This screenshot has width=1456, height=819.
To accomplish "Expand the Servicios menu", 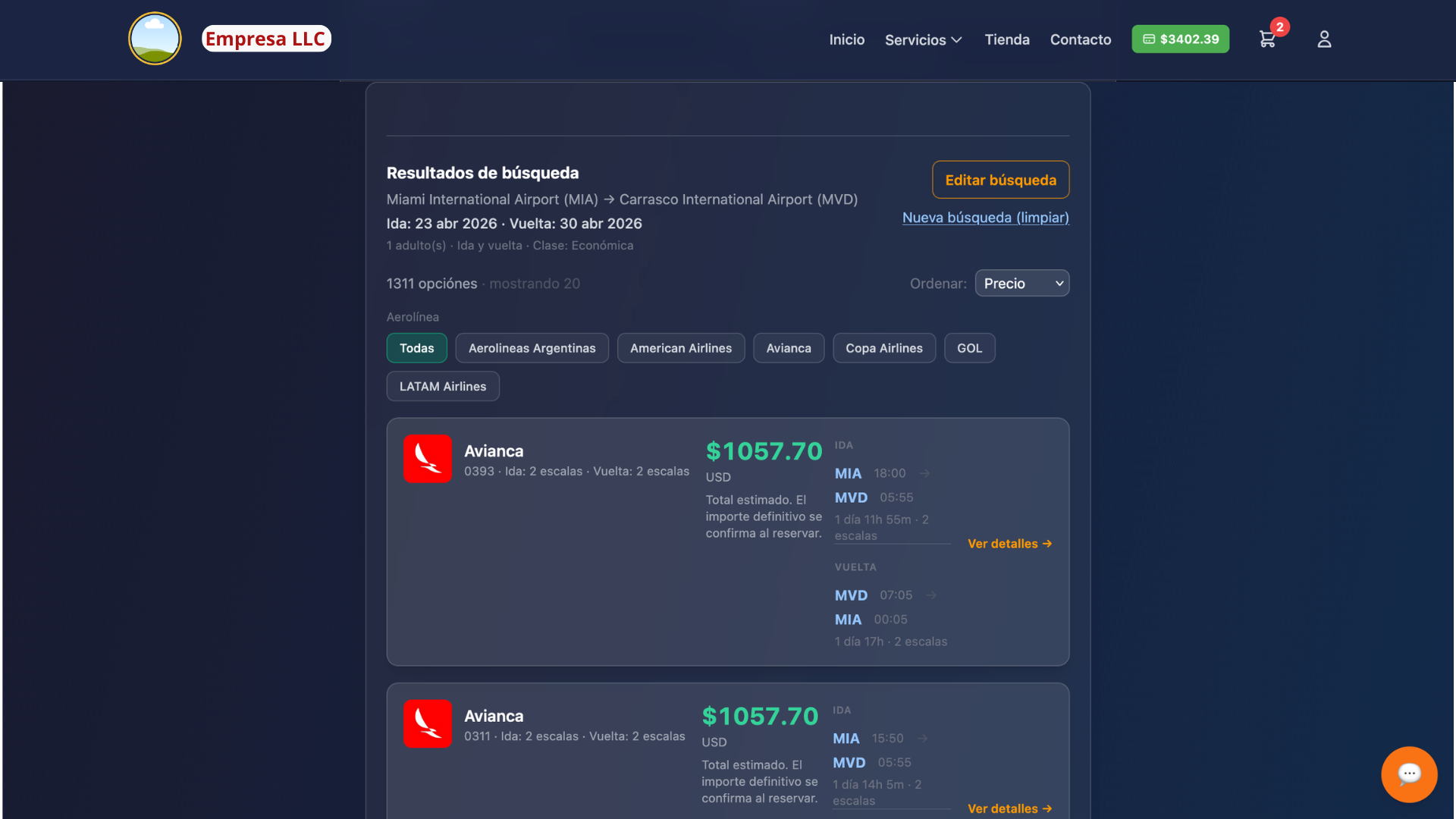I will click(x=923, y=39).
